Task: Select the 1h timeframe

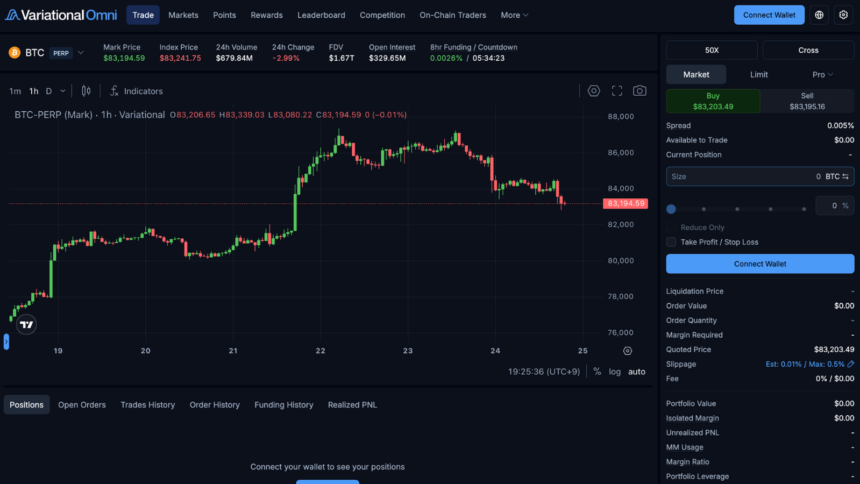Action: [x=33, y=91]
